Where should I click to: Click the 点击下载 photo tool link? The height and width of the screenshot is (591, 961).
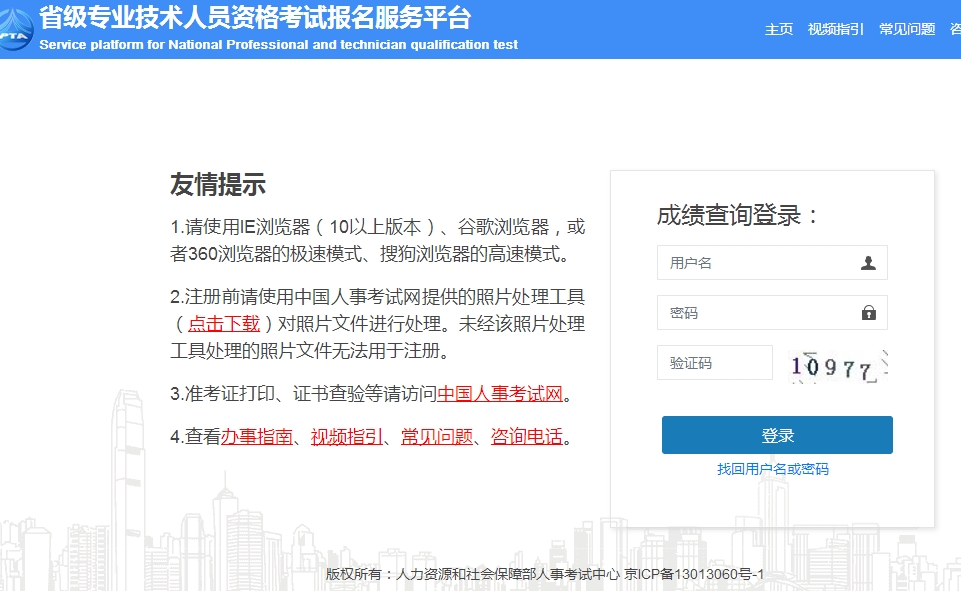click(x=224, y=323)
